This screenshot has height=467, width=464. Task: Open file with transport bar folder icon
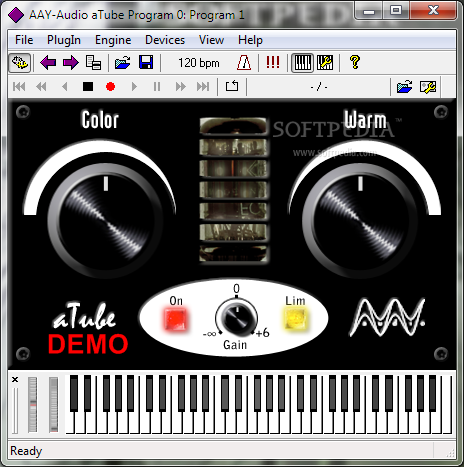coord(405,87)
